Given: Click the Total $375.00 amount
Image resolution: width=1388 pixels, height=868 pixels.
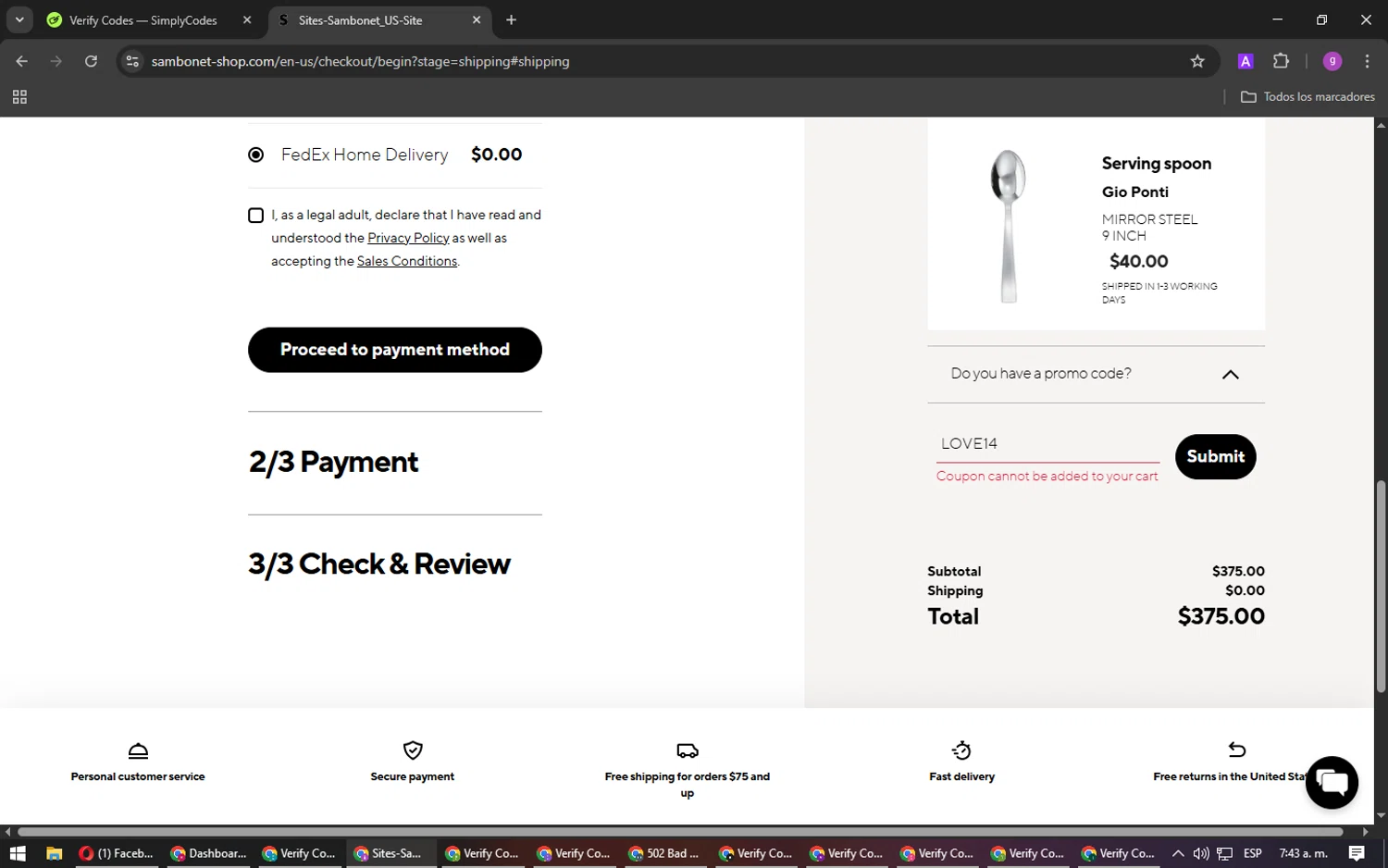Looking at the screenshot, I should tap(1221, 616).
